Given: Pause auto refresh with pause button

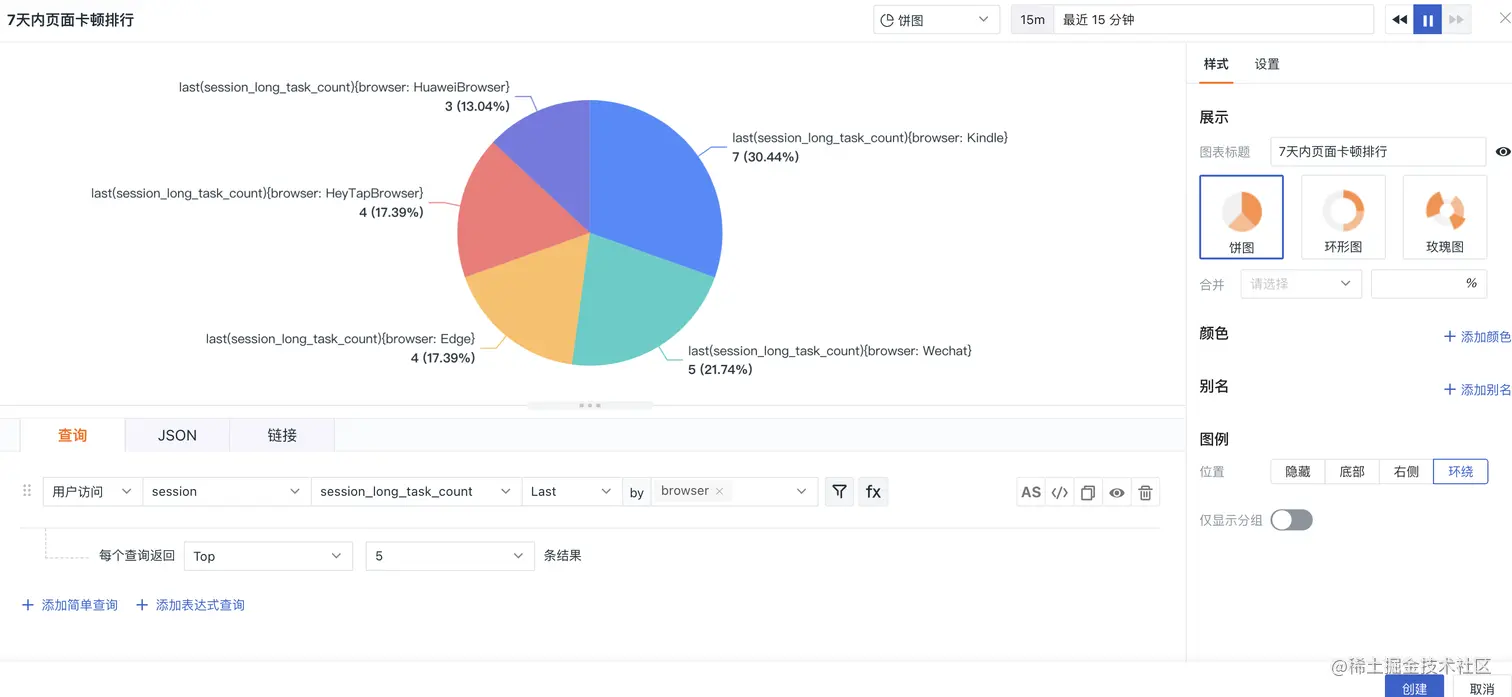Looking at the screenshot, I should coord(1427,20).
